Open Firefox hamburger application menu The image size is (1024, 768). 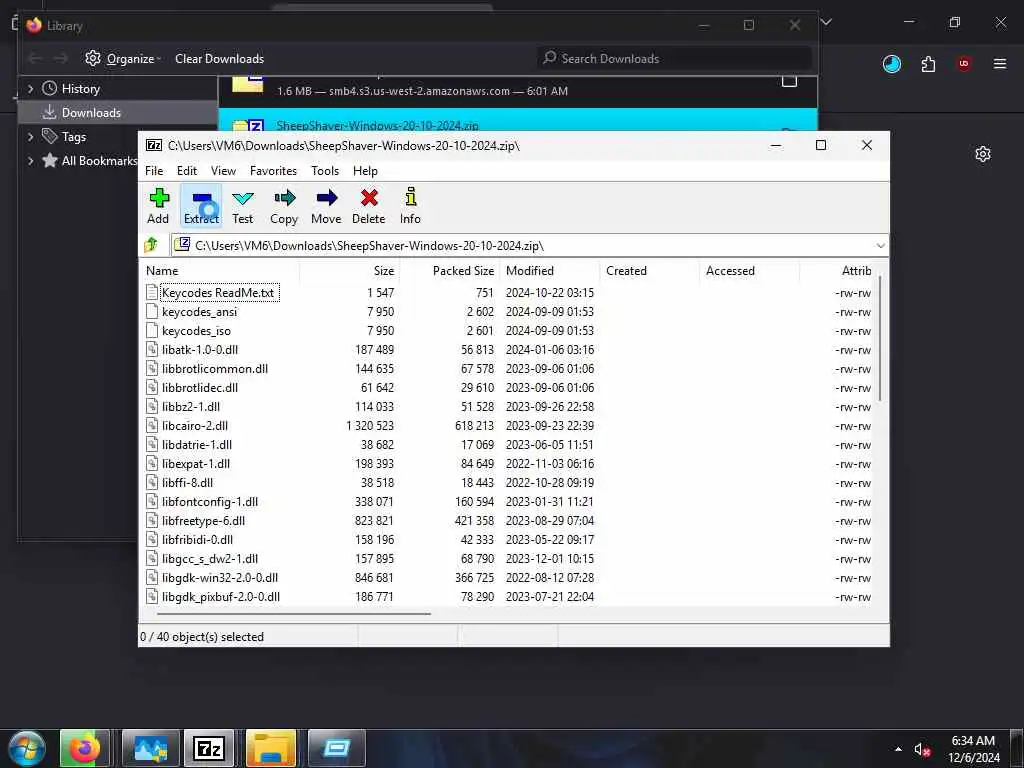coord(1000,63)
